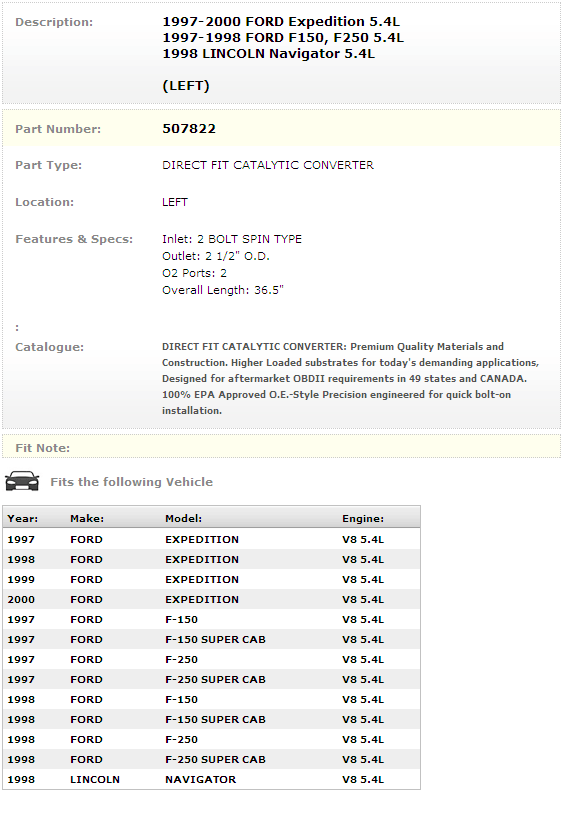Click the 1998 EXPEDITION model cell
The height and width of the screenshot is (819, 570).
point(202,559)
